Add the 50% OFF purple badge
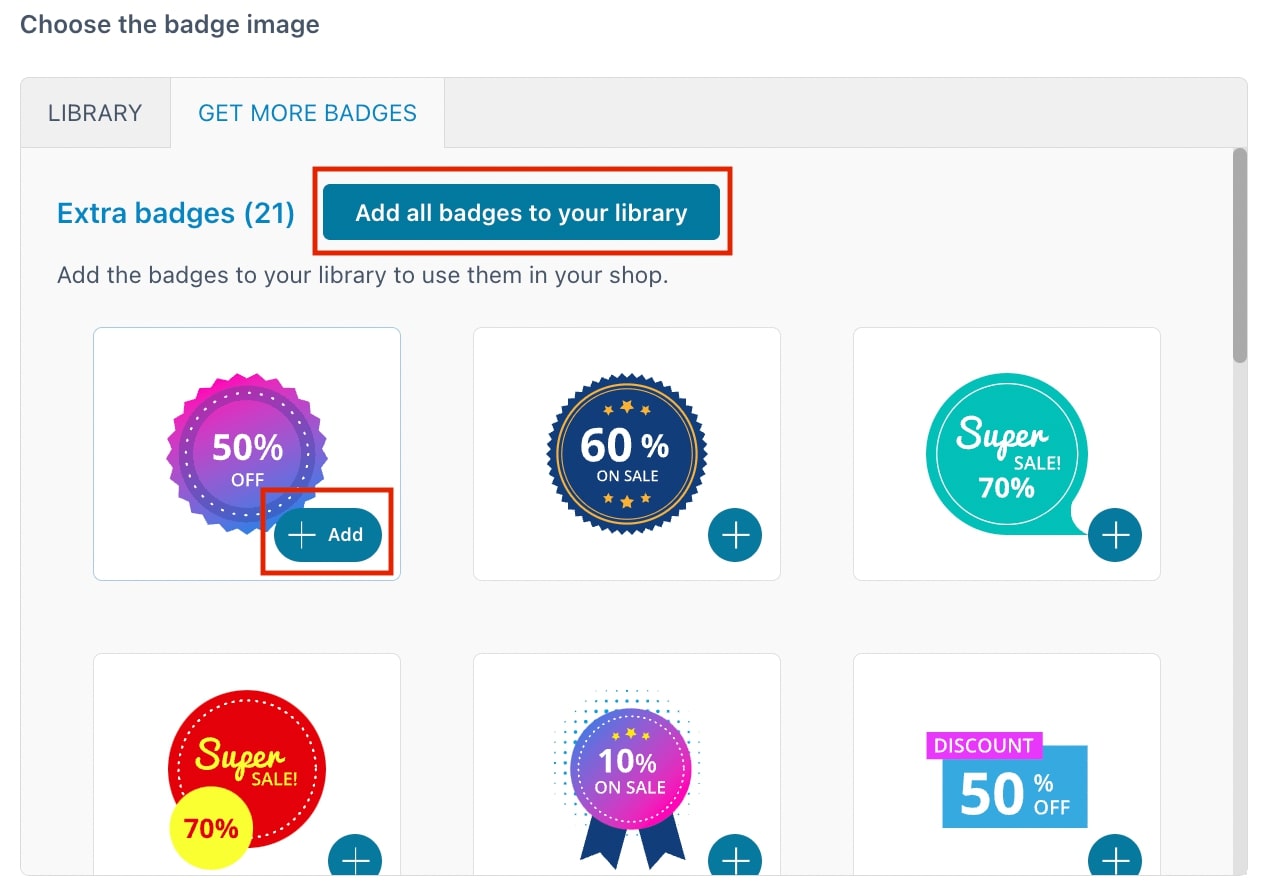Screen dimensions: 1268x890 [x=328, y=535]
